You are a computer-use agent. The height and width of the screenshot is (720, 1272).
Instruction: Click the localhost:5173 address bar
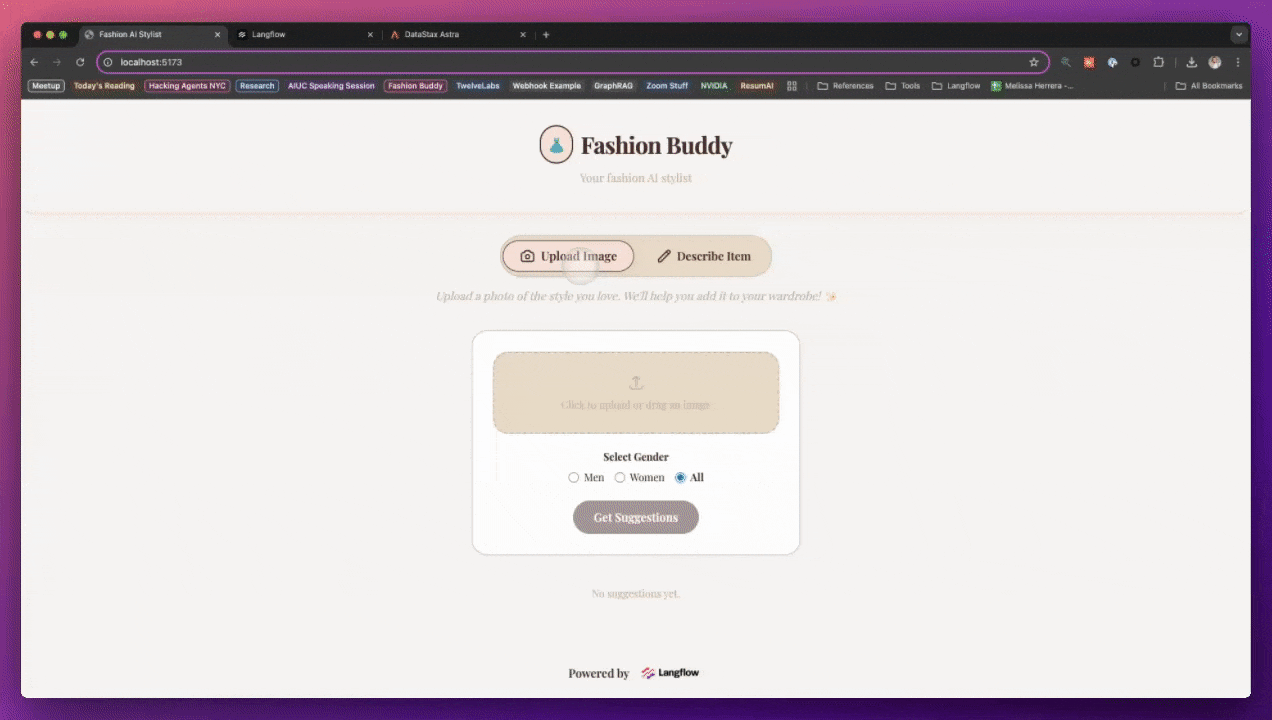coord(151,62)
